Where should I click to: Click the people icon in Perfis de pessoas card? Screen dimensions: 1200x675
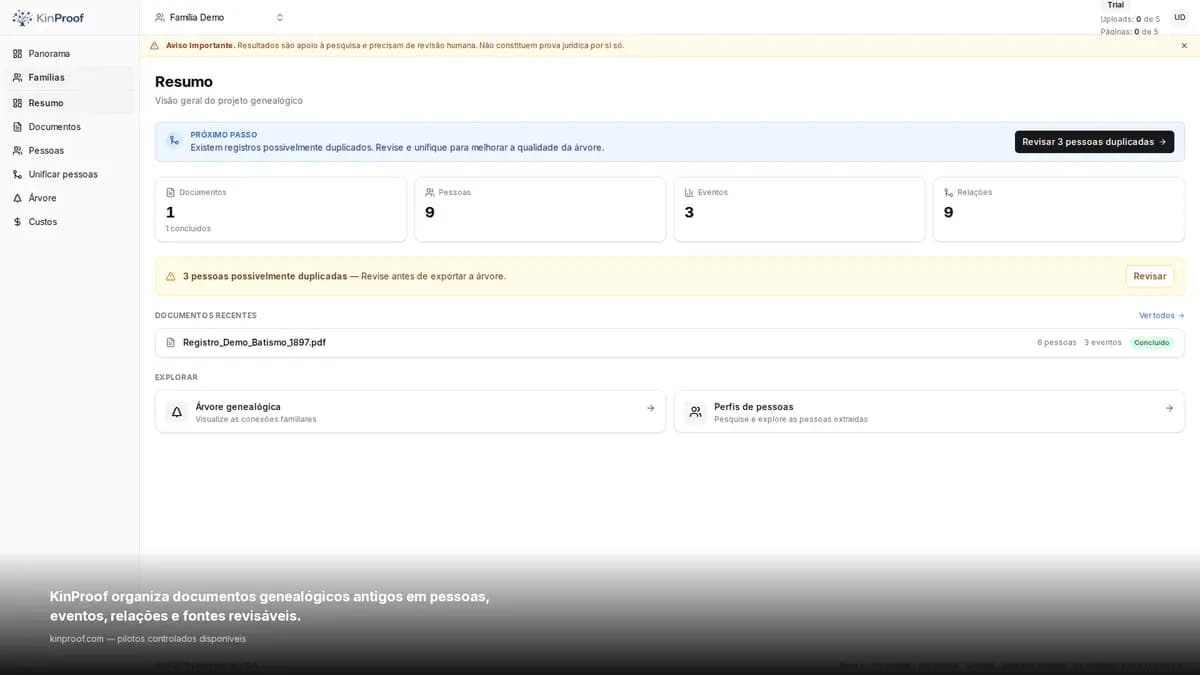point(695,411)
